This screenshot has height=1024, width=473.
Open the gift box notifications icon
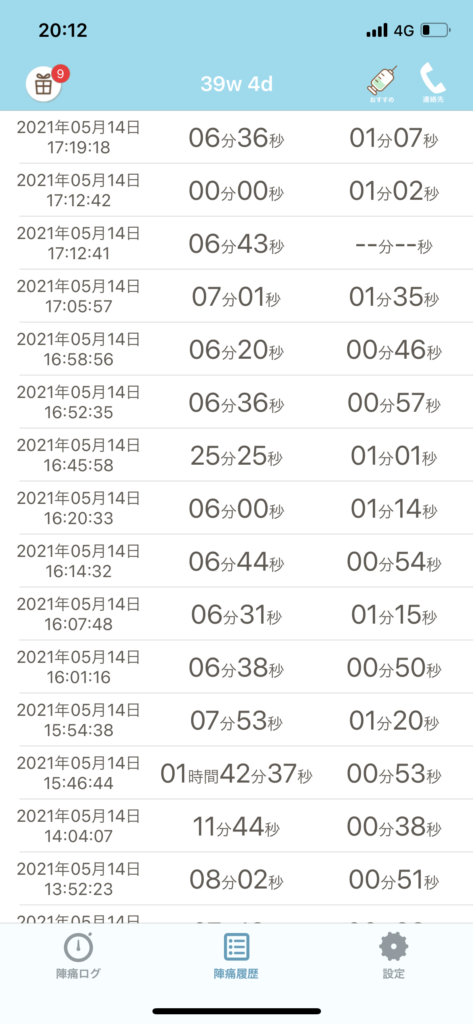point(44,84)
